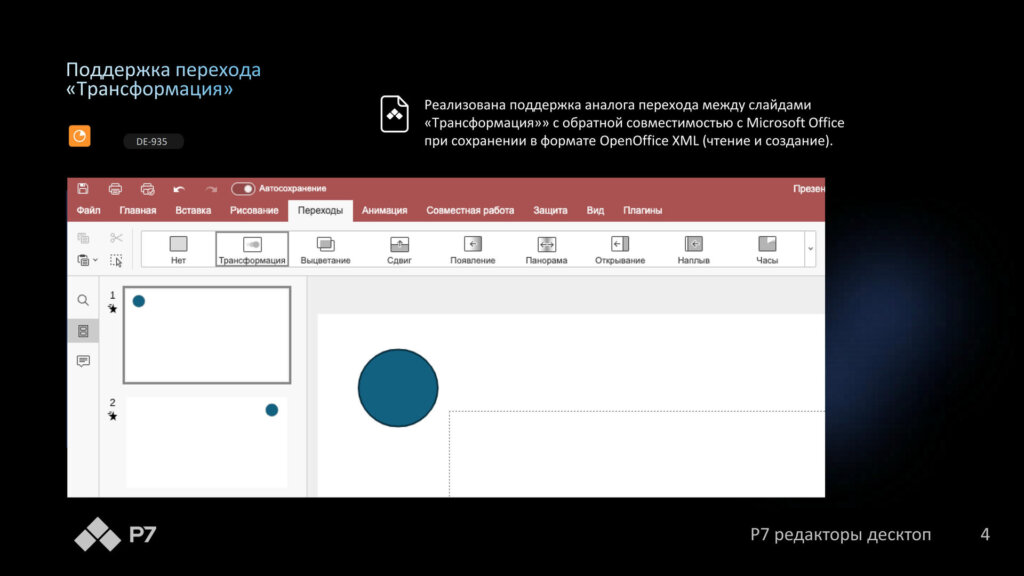The image size is (1024, 576).
Task: Select slide 1 thumbnail
Action: point(207,335)
